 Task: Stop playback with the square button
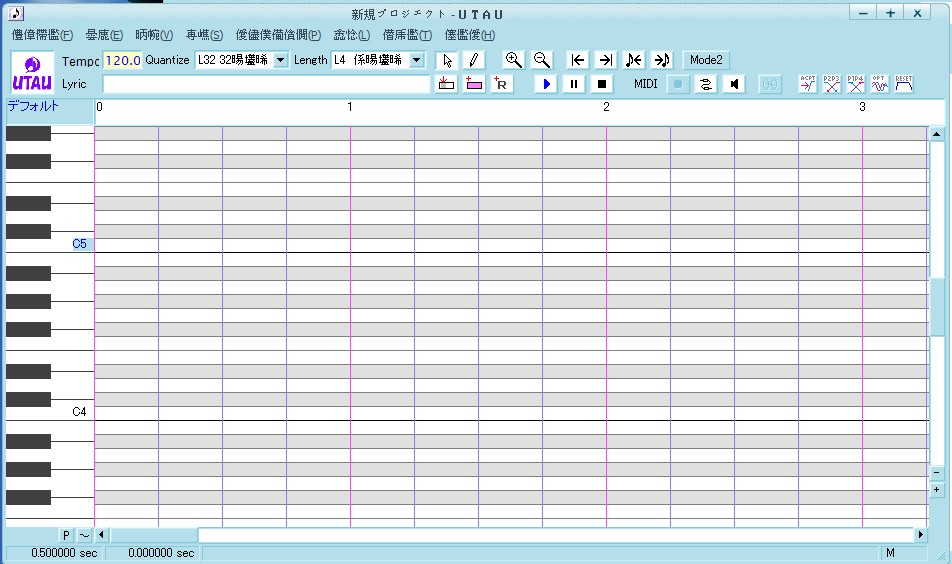602,84
